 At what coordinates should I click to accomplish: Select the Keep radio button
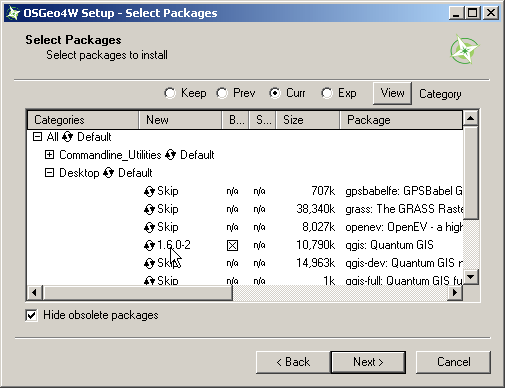pyautogui.click(x=170, y=93)
